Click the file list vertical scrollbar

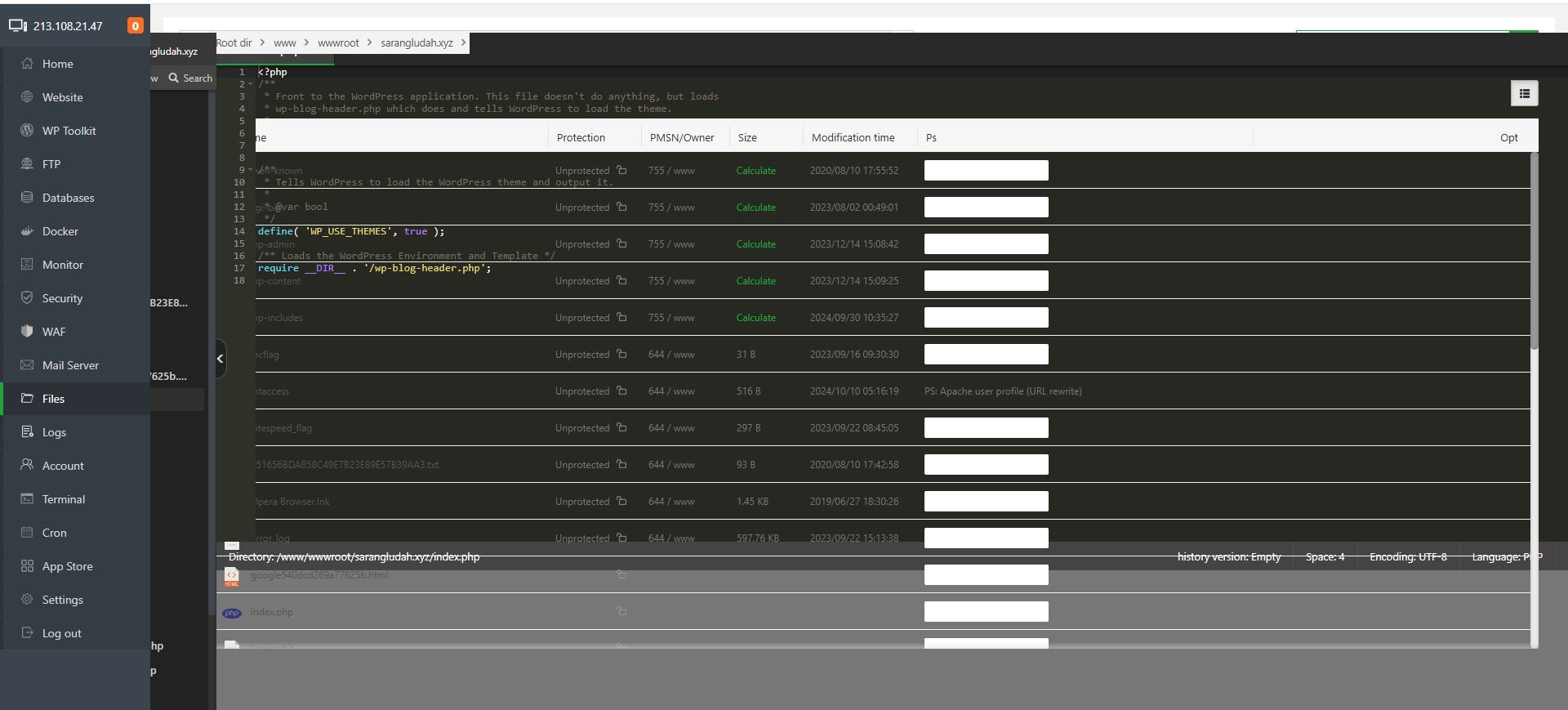click(1534, 252)
